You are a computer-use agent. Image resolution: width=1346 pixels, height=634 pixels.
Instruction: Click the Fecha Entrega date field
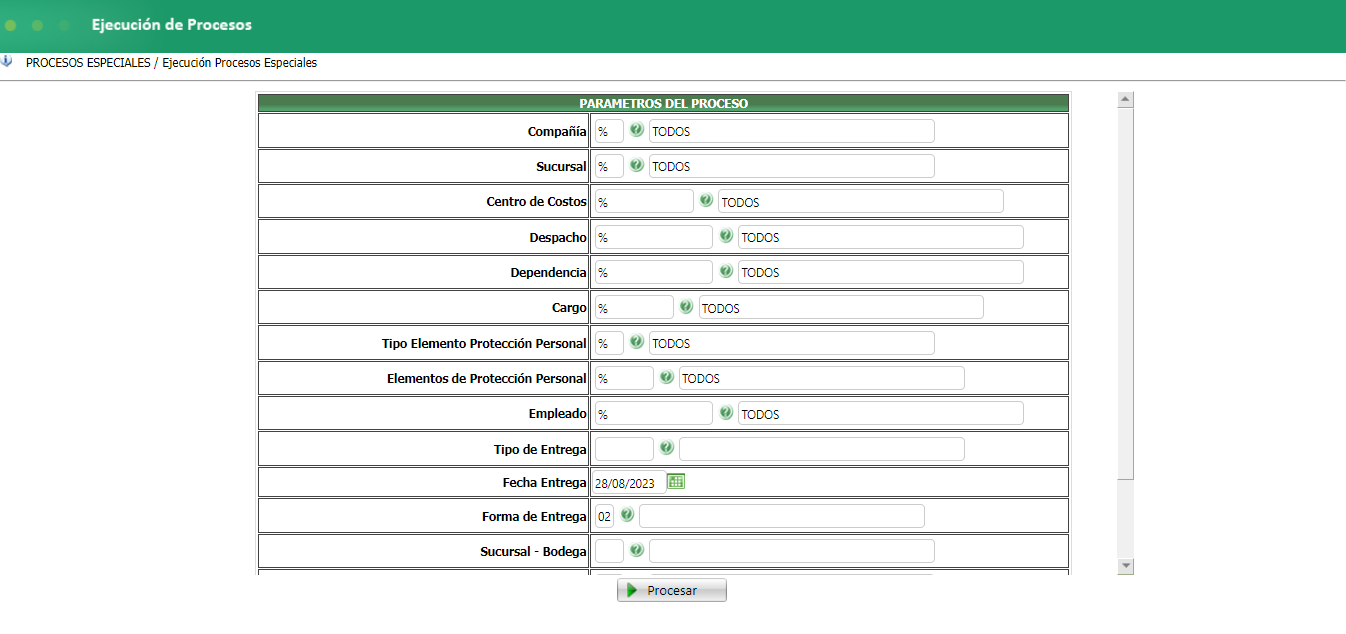(x=629, y=483)
